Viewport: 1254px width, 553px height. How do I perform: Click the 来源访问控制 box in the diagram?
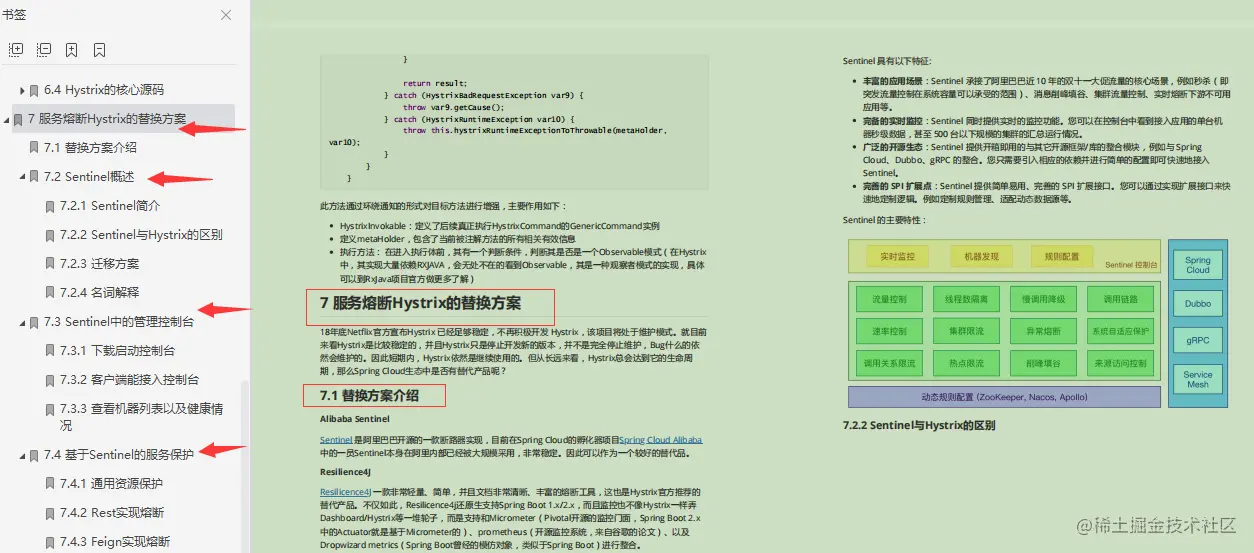(x=1119, y=363)
